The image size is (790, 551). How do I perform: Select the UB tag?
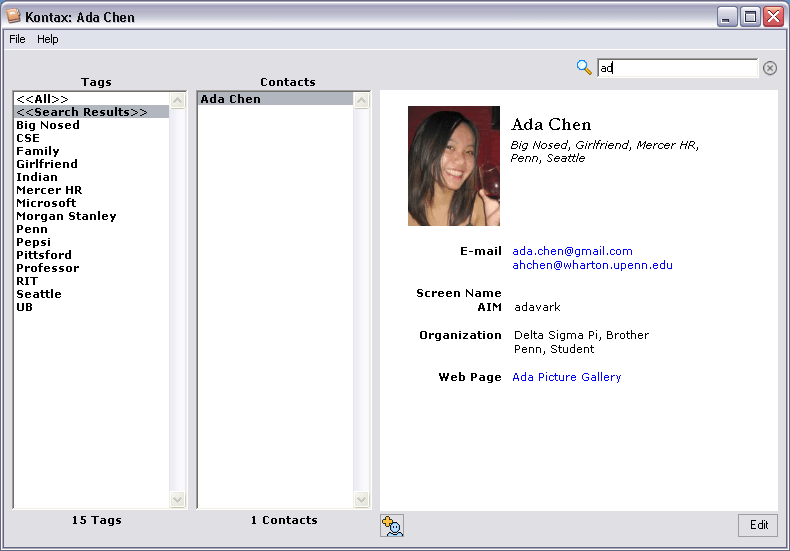pyautogui.click(x=91, y=307)
